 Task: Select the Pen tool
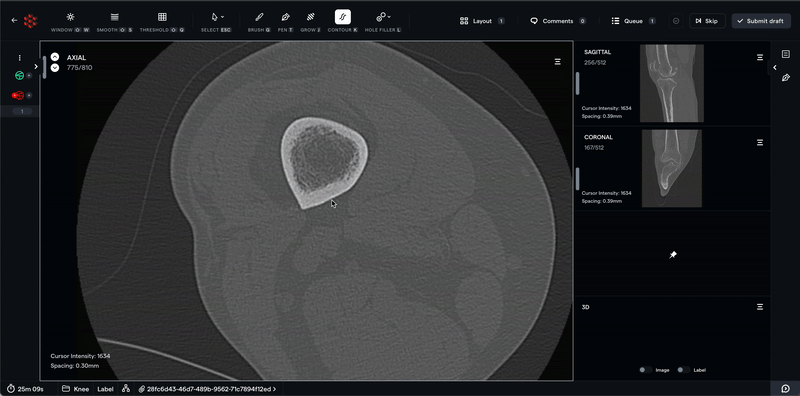point(285,21)
